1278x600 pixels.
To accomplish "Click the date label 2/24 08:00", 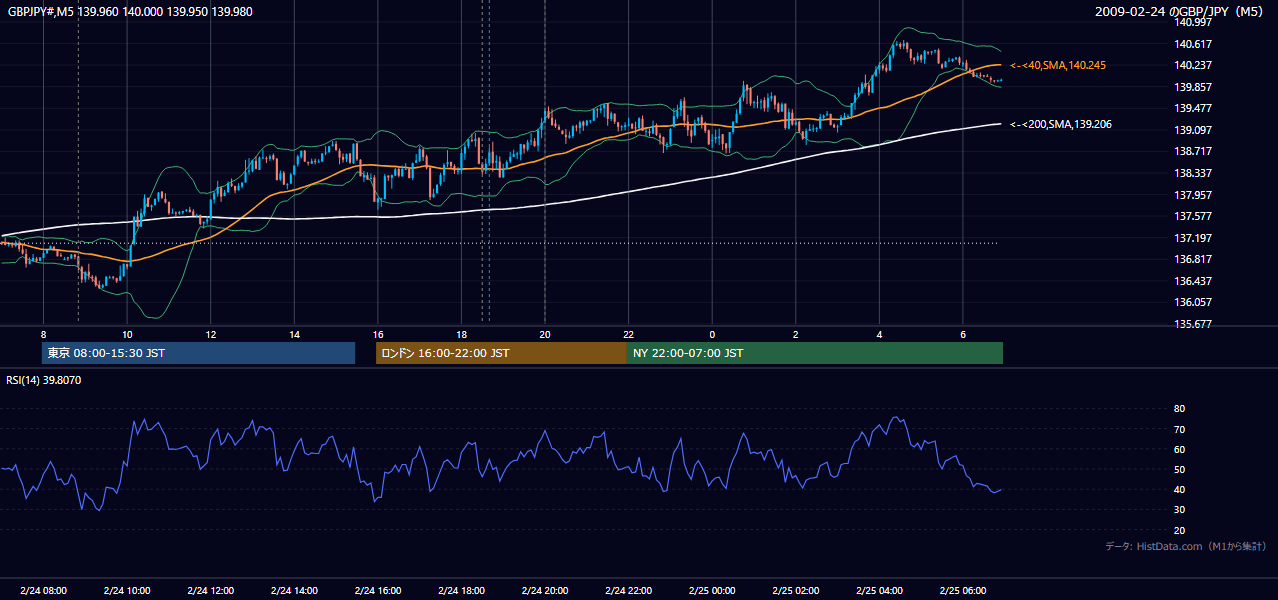I will click(x=43, y=591).
